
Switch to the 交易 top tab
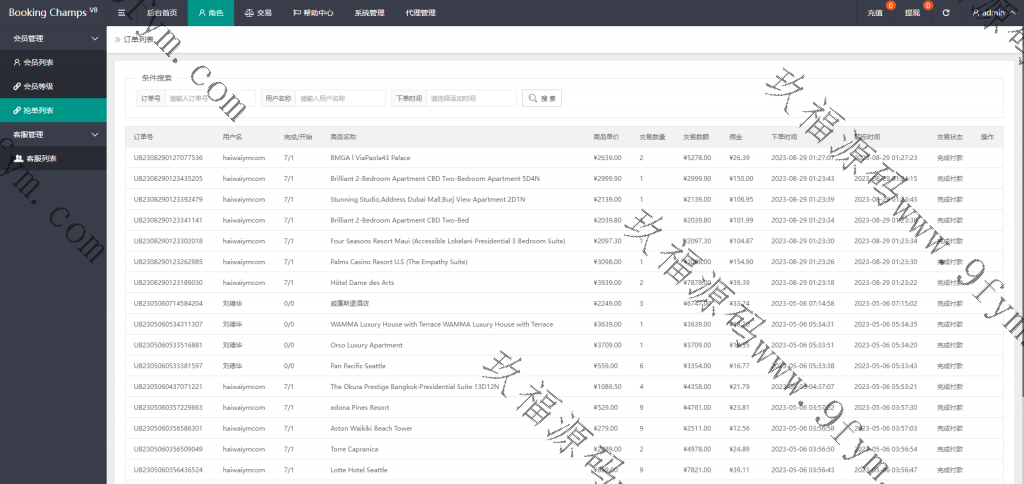point(257,13)
